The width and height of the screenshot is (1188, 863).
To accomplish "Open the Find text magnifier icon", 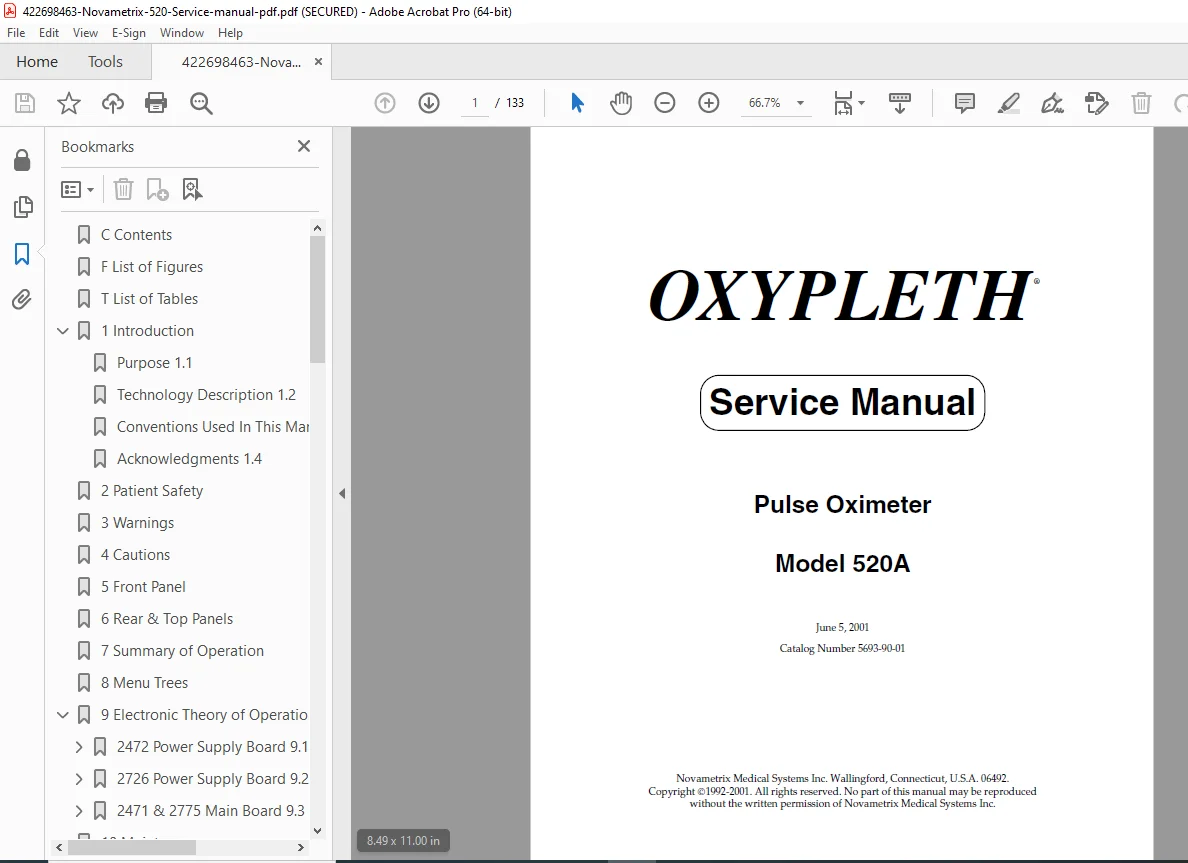I will pyautogui.click(x=201, y=103).
